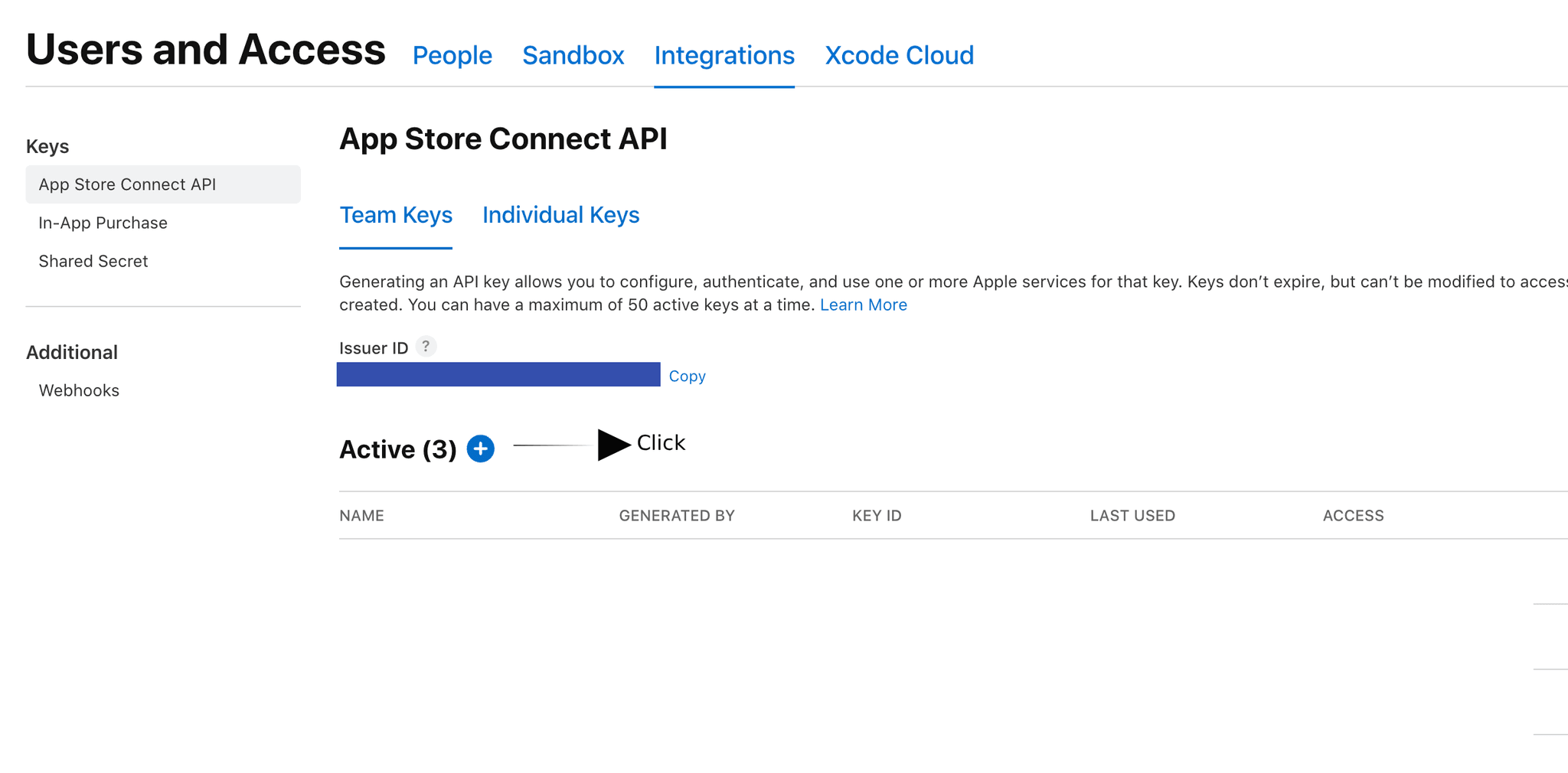Open the Xcode Cloud section
Image resolution: width=1568 pixels, height=773 pixels.
[x=899, y=55]
